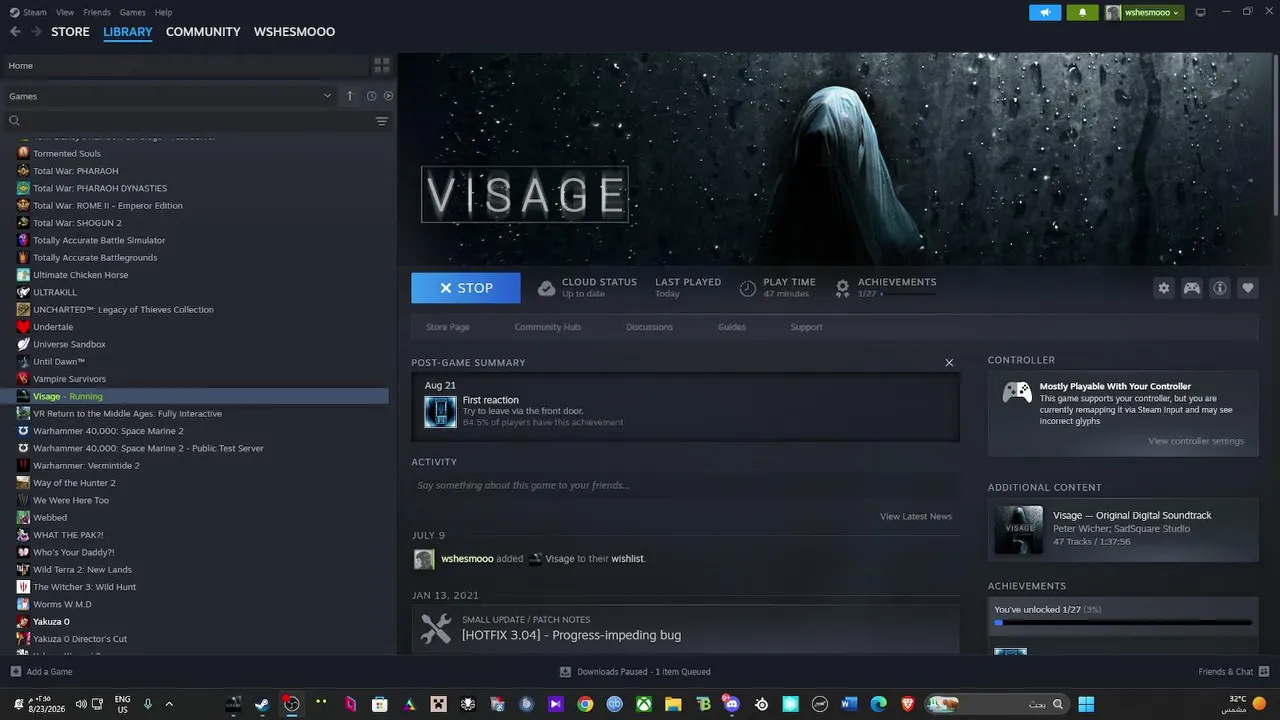Open the downloads status icon

(565, 672)
